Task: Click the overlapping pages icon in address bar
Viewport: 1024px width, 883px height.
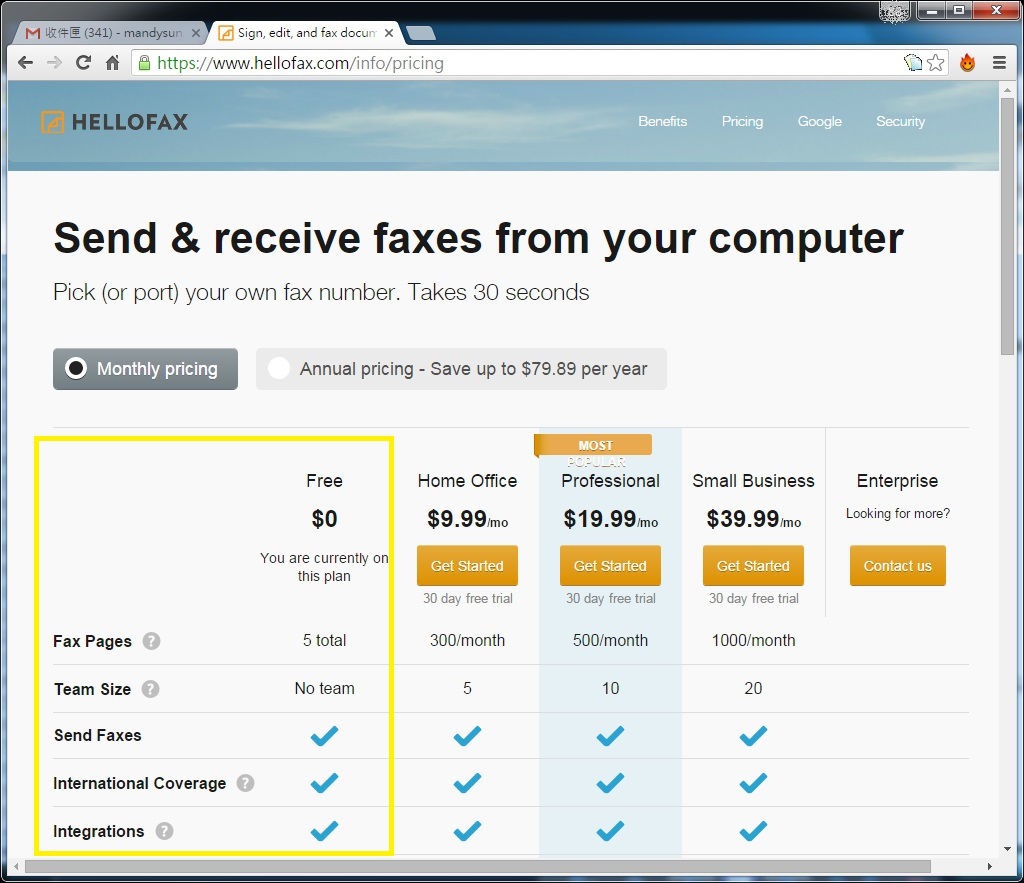Action: click(x=913, y=63)
